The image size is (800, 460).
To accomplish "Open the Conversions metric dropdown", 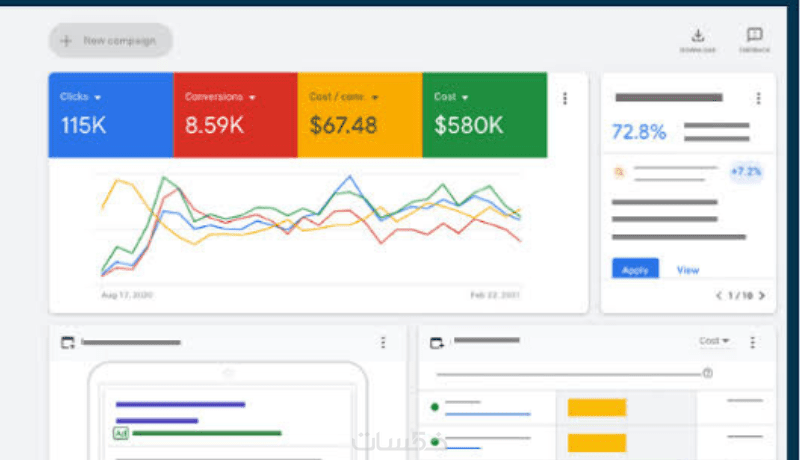I will click(x=220, y=97).
